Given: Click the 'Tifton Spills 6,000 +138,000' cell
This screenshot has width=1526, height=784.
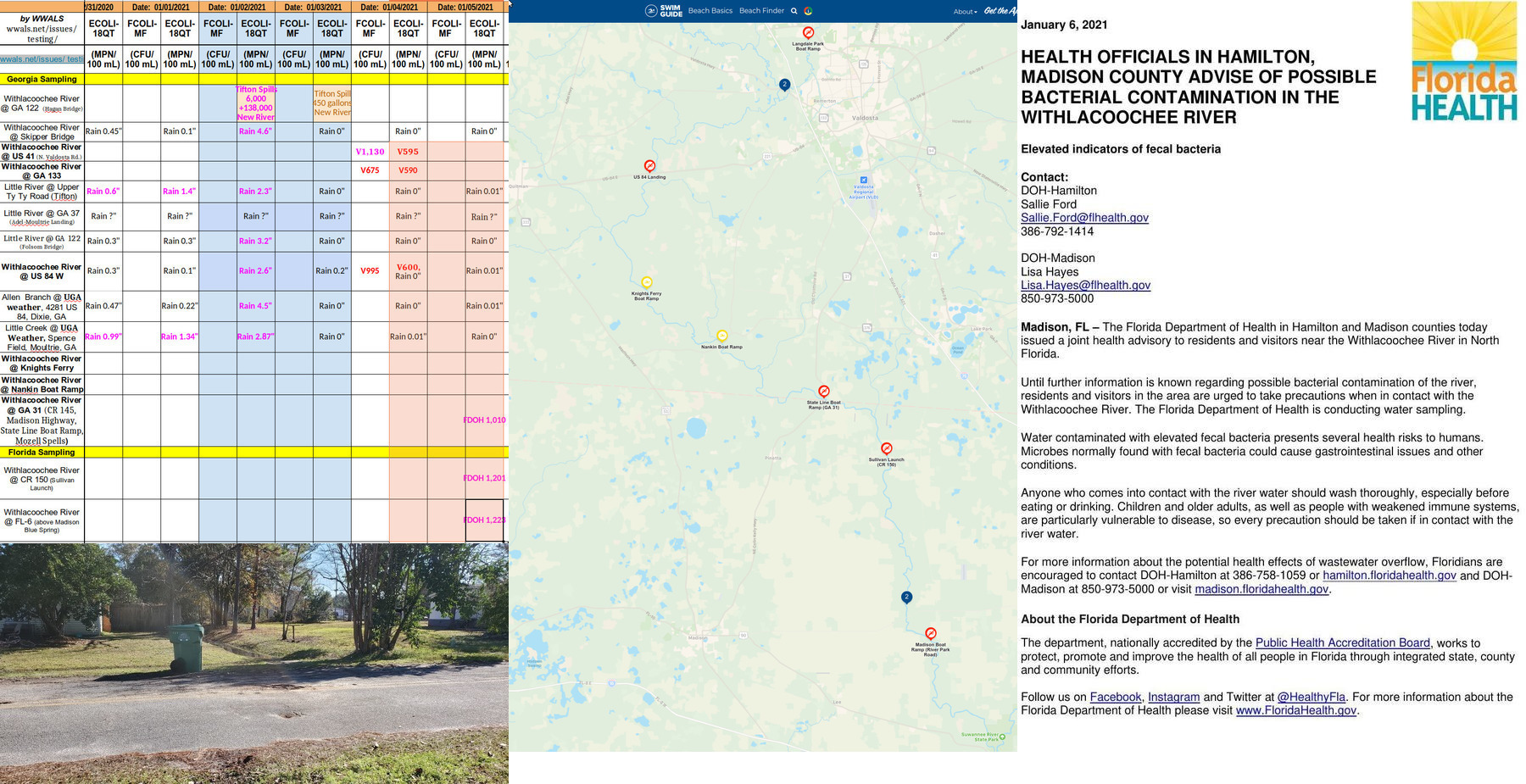Looking at the screenshot, I should click(x=255, y=103).
